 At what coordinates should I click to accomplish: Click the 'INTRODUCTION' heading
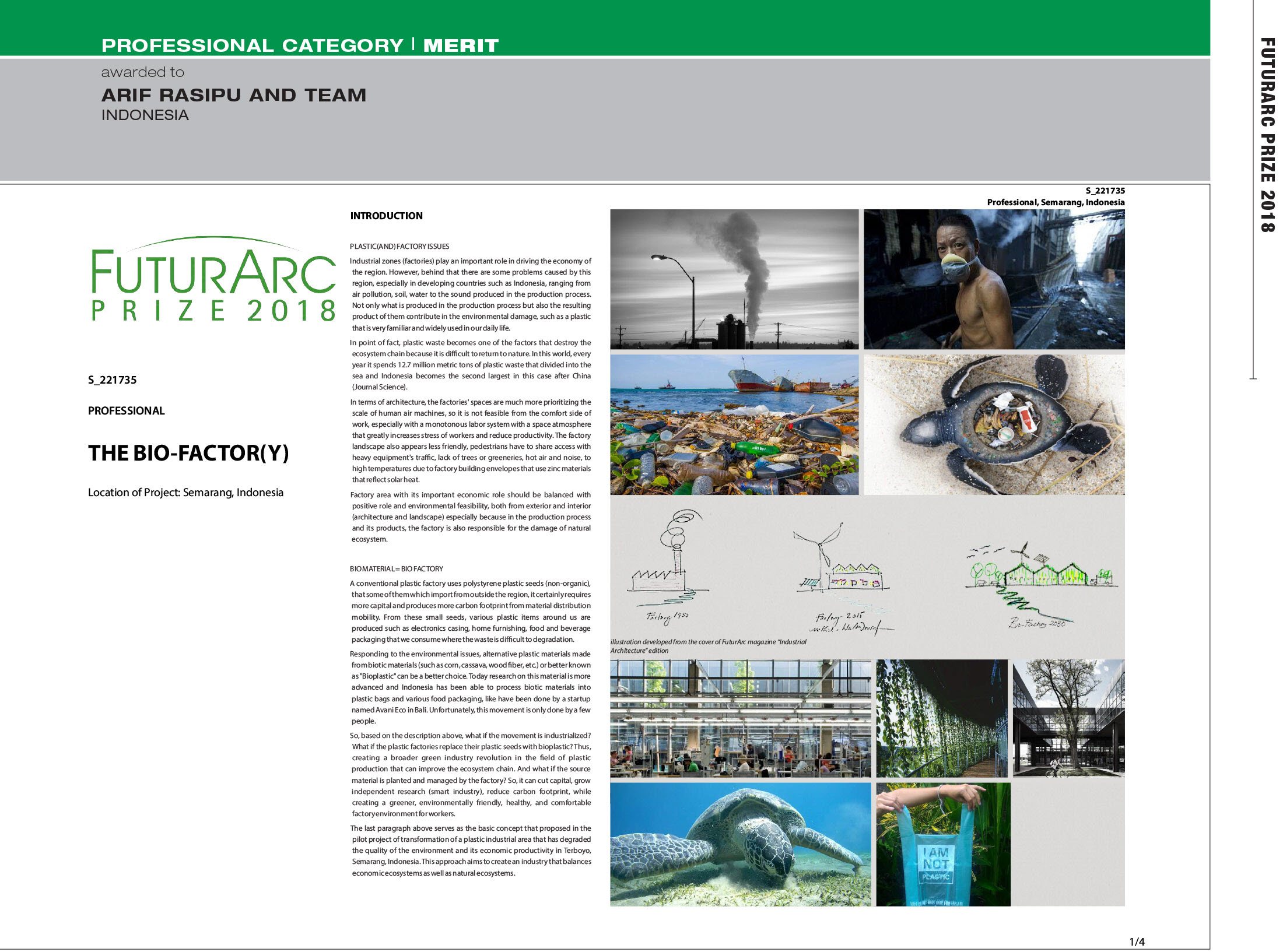[387, 216]
